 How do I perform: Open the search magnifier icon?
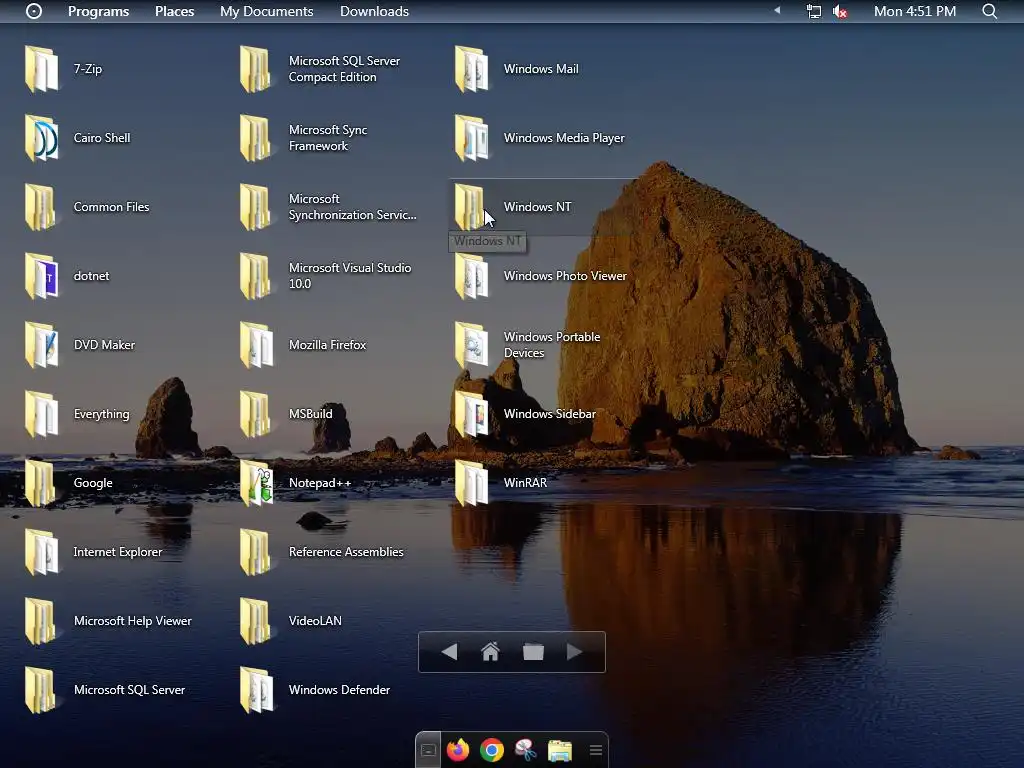989,11
